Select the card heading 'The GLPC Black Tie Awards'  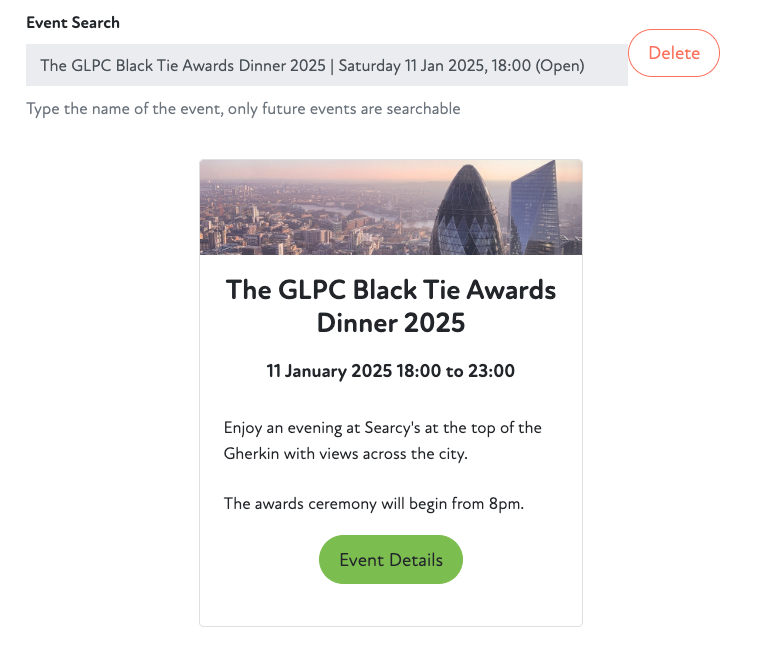tap(390, 290)
